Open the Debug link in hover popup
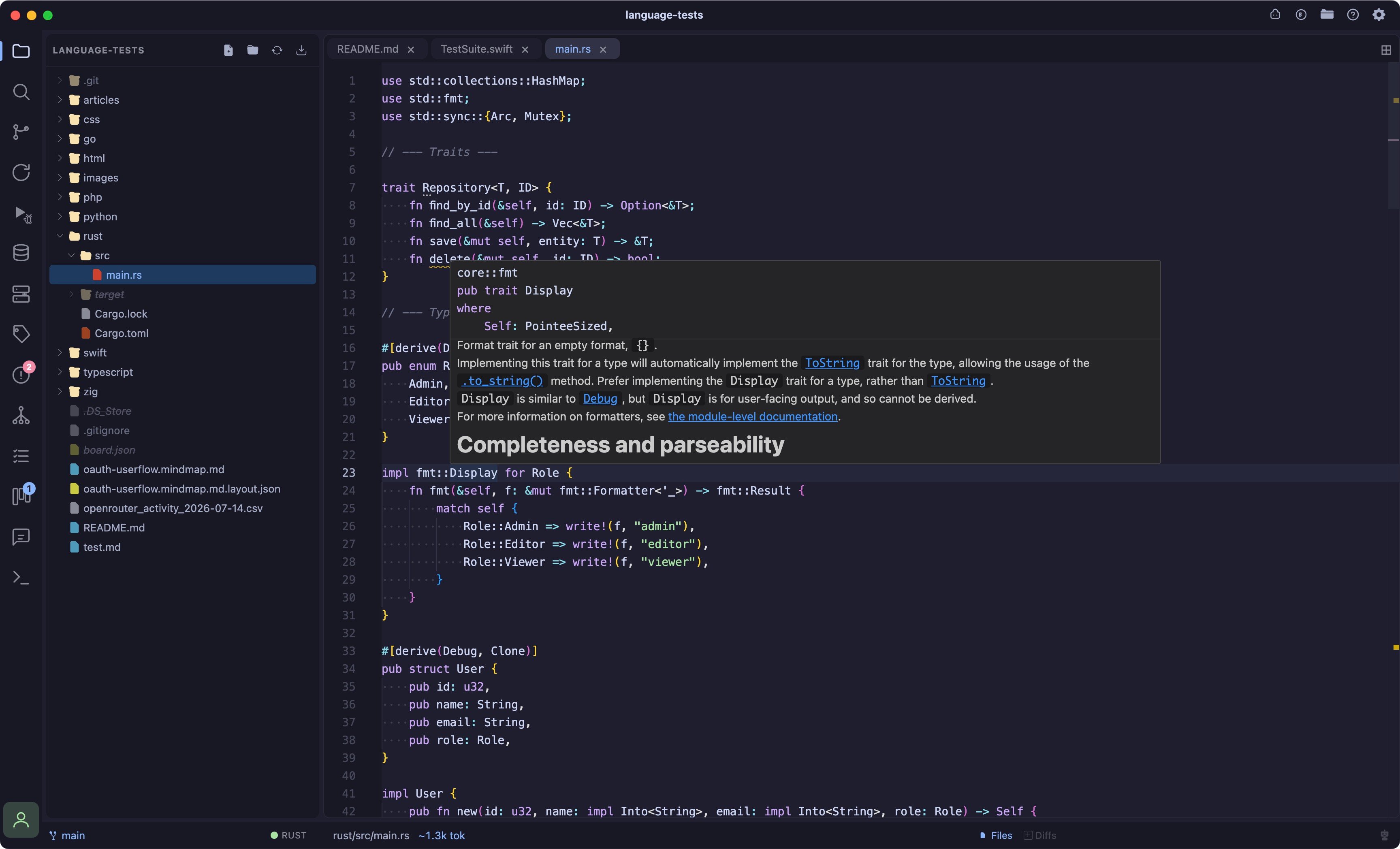Viewport: 1400px width, 849px height. [600, 398]
